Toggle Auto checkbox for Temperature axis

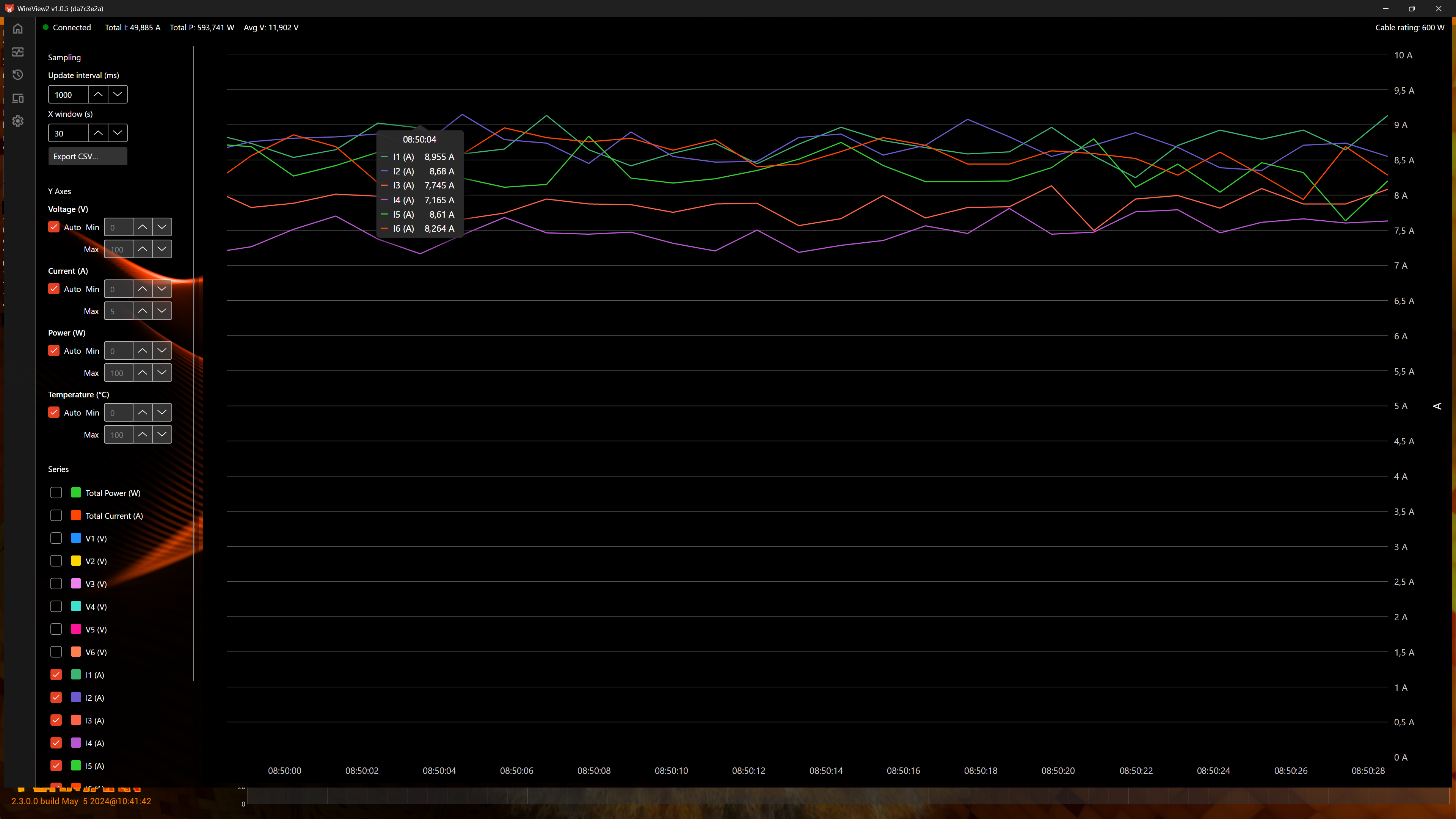pyautogui.click(x=54, y=413)
